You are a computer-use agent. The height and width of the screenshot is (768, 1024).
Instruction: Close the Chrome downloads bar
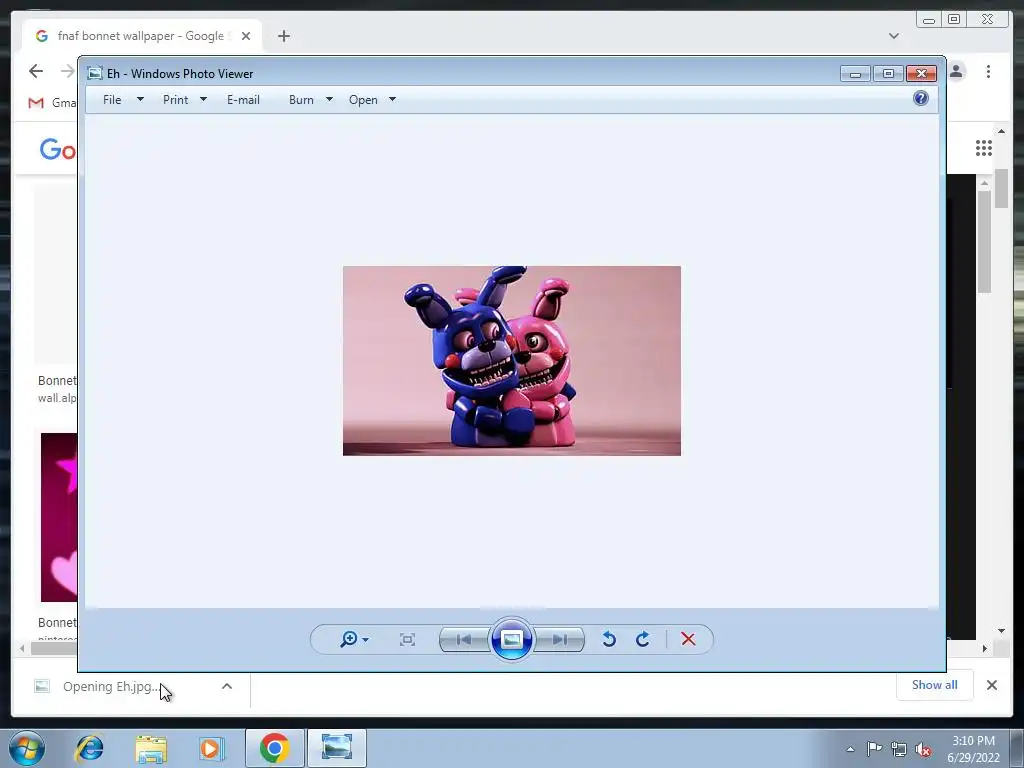click(992, 685)
